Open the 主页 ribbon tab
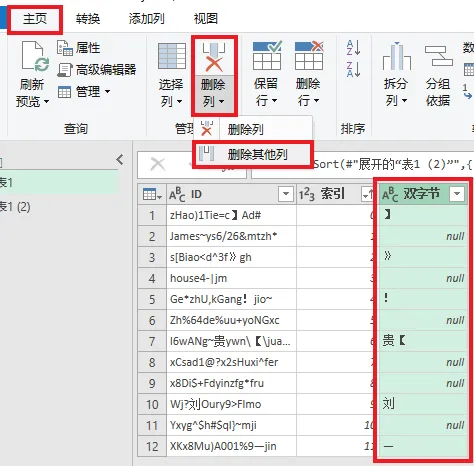 pos(35,19)
